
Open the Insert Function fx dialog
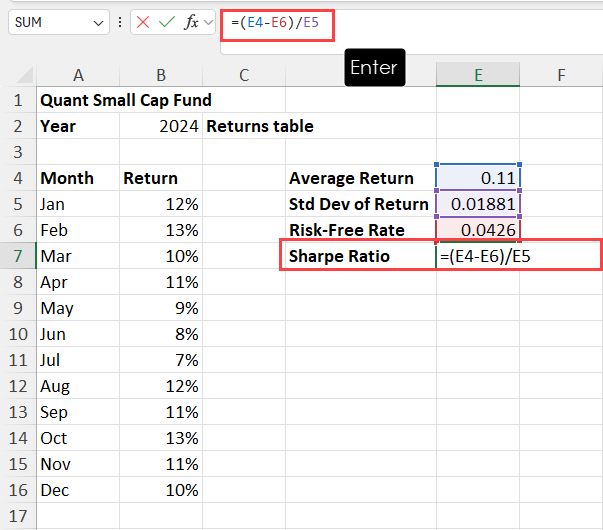[x=191, y=22]
